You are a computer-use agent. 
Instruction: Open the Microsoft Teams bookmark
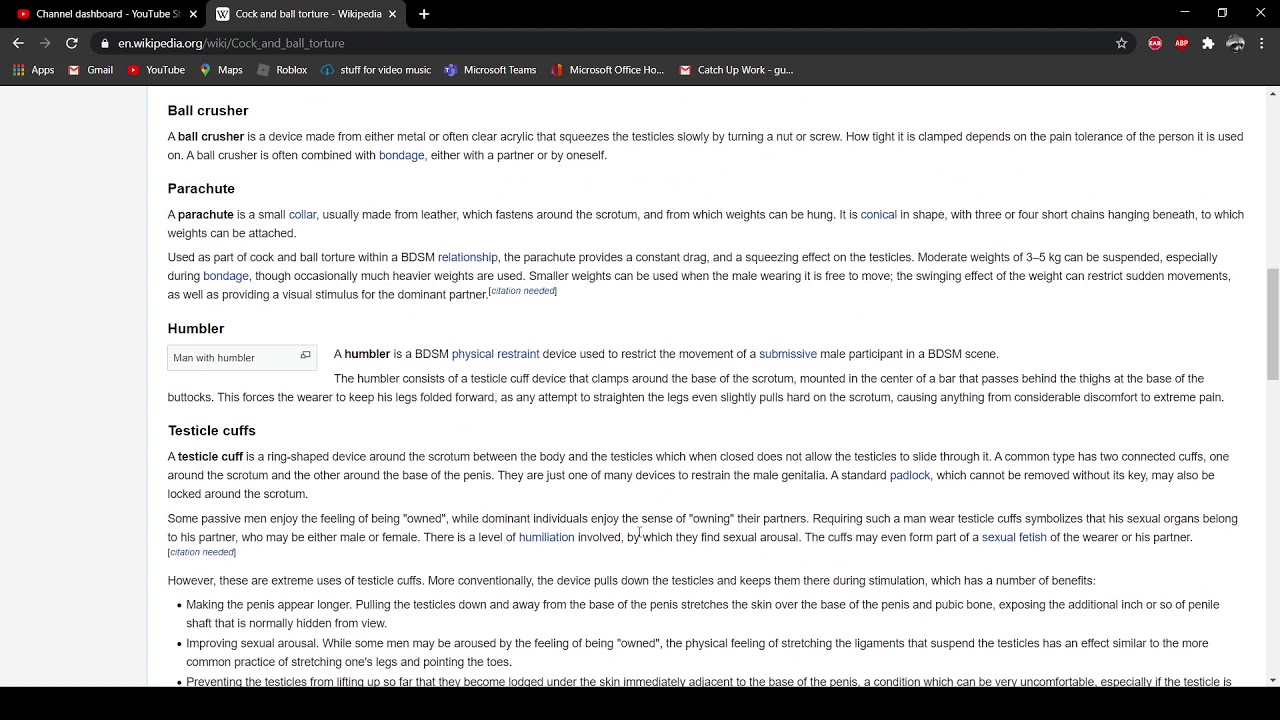click(490, 70)
